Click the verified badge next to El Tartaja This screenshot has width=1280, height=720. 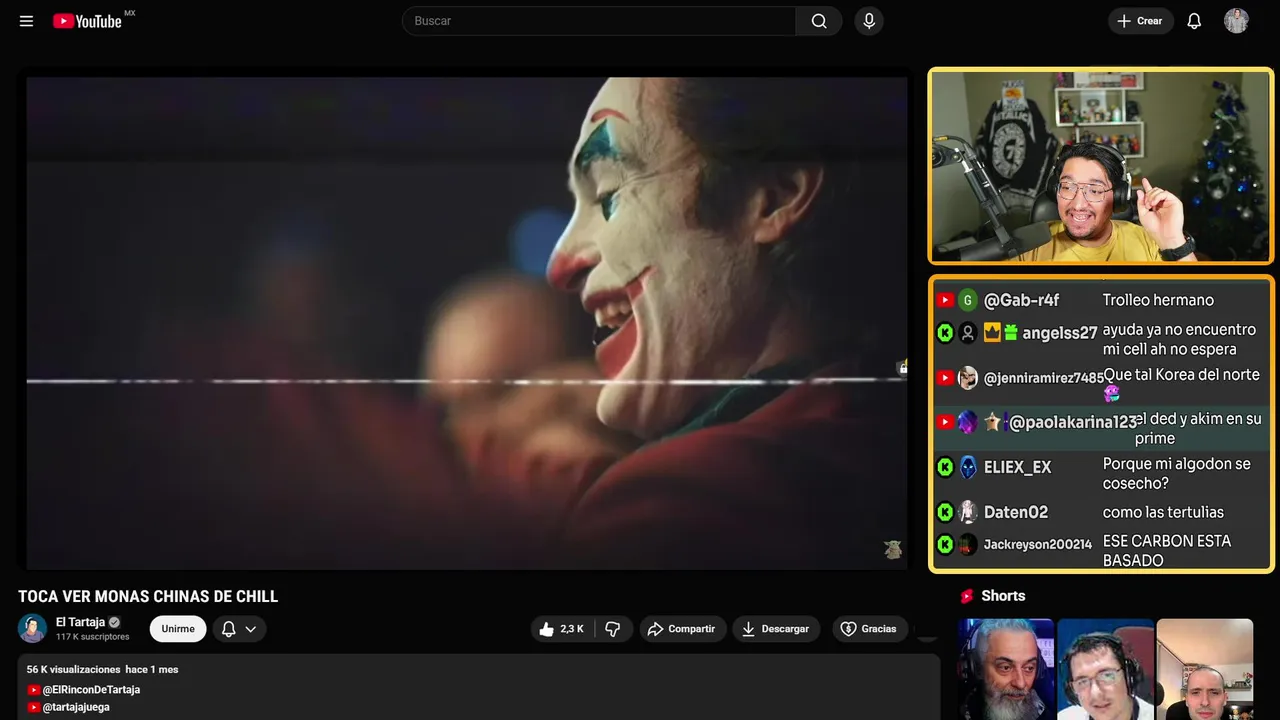tap(114, 622)
